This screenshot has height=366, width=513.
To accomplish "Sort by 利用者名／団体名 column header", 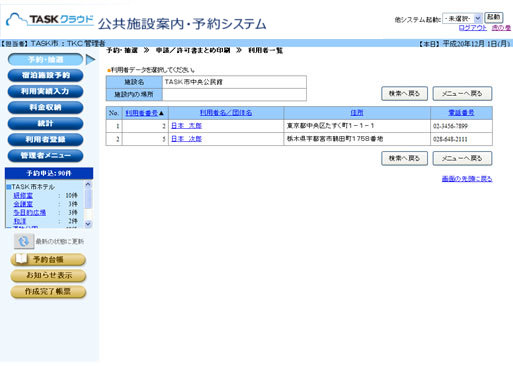I will (226, 113).
